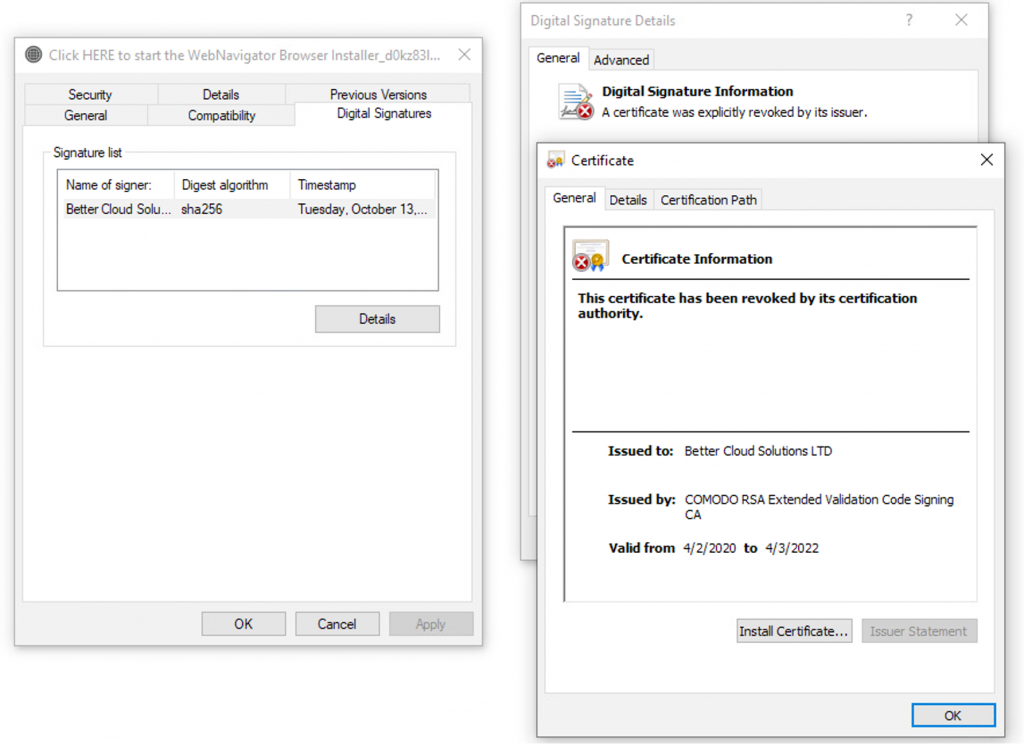
Task: Close the installer Properties dialog
Action: (464, 55)
